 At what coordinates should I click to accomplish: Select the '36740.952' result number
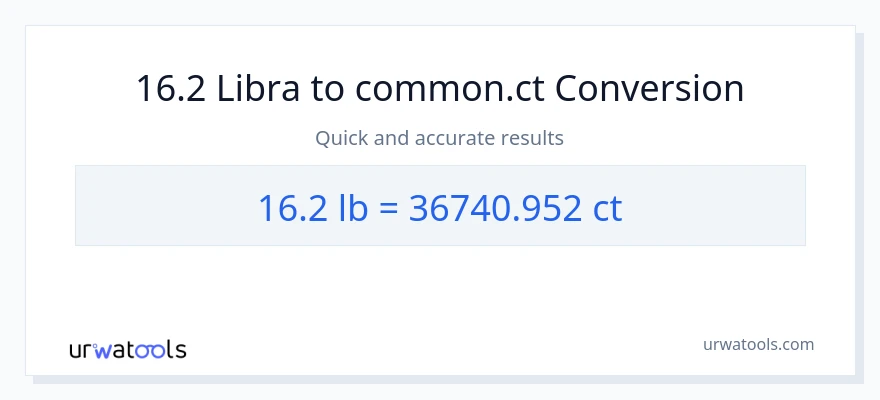click(495, 207)
